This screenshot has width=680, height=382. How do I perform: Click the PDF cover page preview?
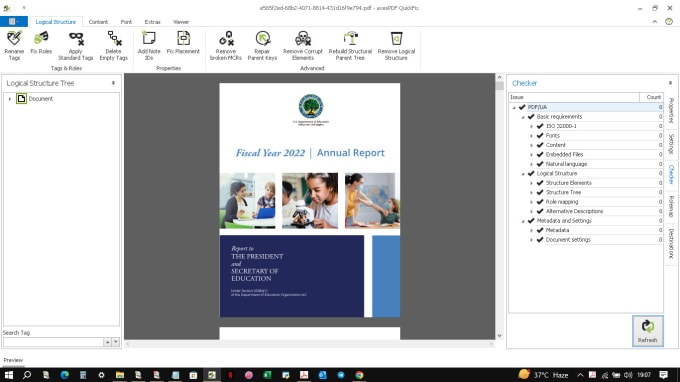310,200
